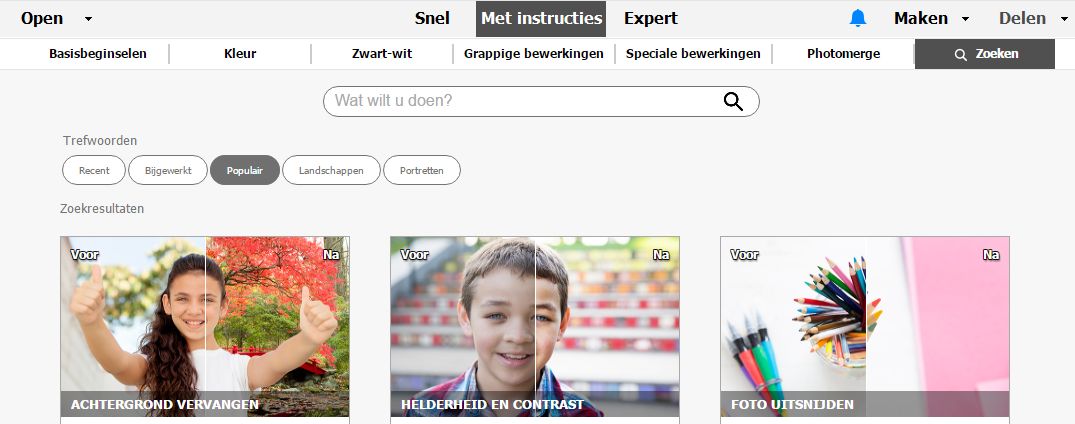1075x424 pixels.
Task: Click the notification bell icon
Action: [x=858, y=19]
